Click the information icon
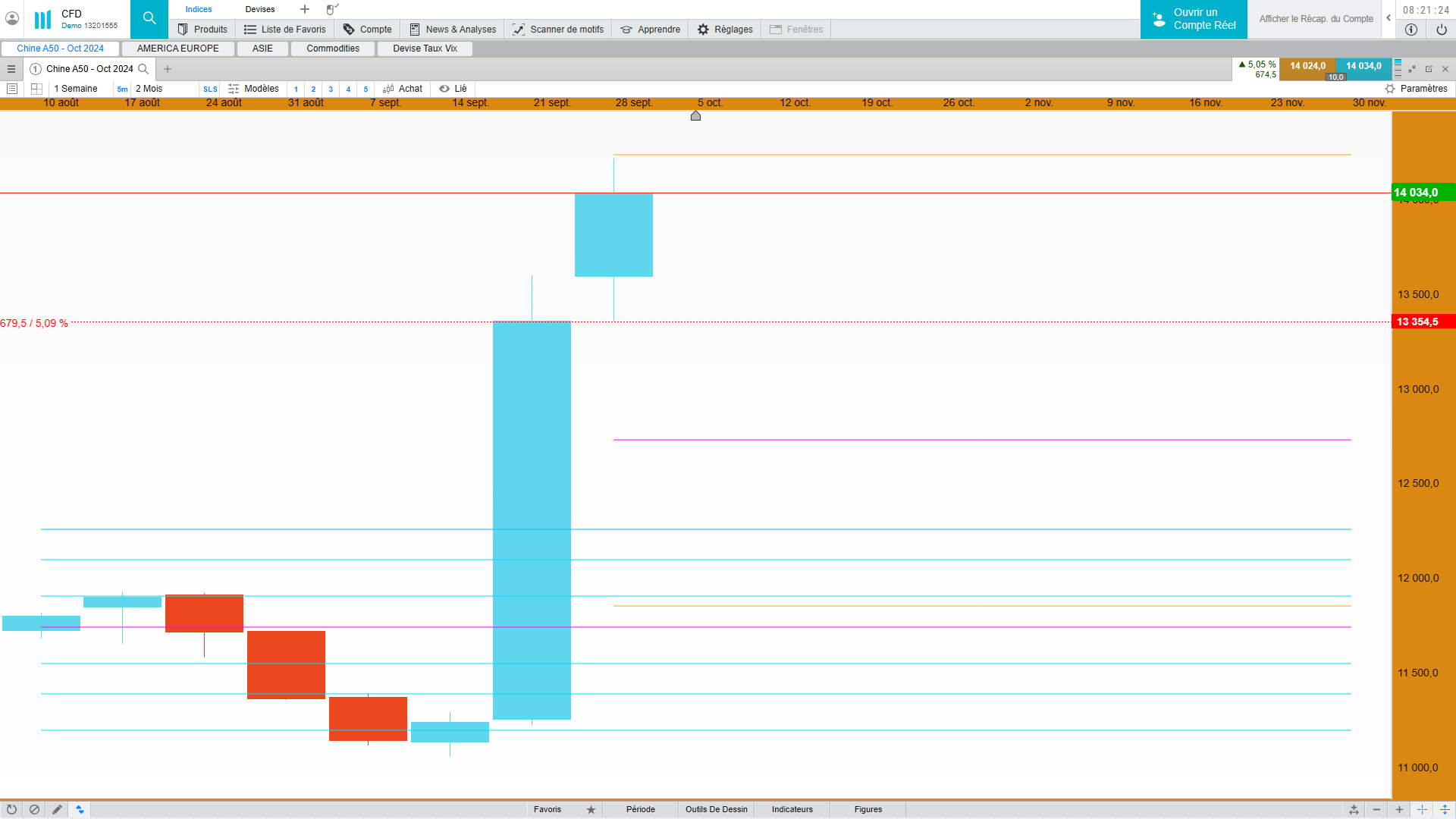 point(1411,30)
